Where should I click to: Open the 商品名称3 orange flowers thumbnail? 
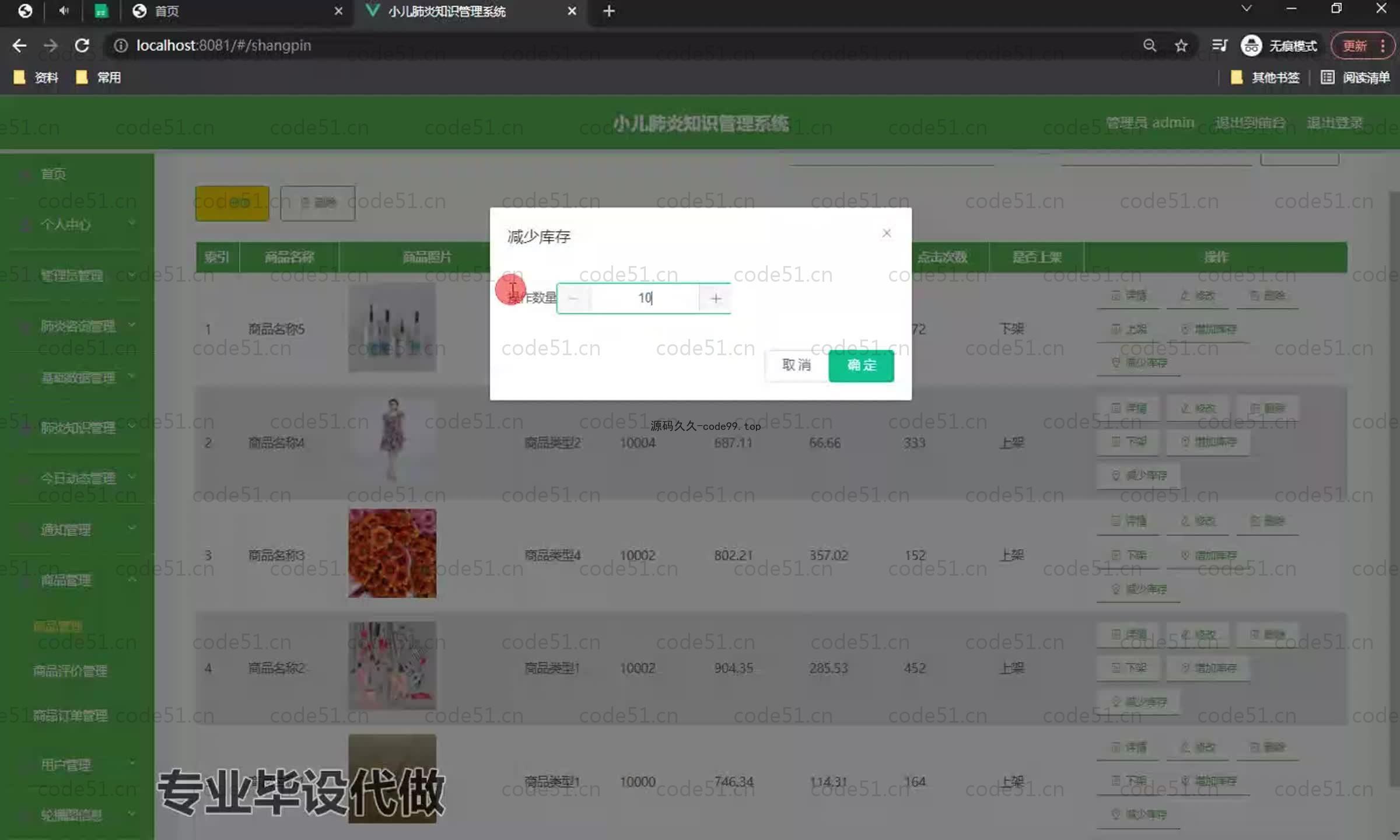click(x=392, y=553)
